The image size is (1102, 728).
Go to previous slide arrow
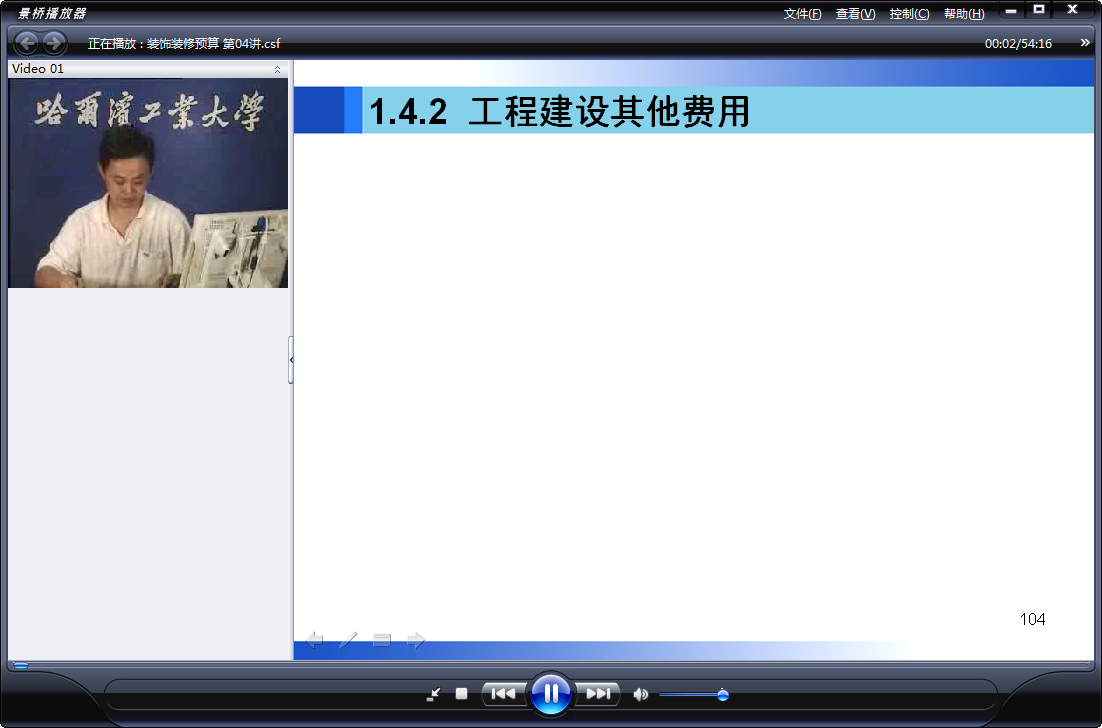click(315, 639)
